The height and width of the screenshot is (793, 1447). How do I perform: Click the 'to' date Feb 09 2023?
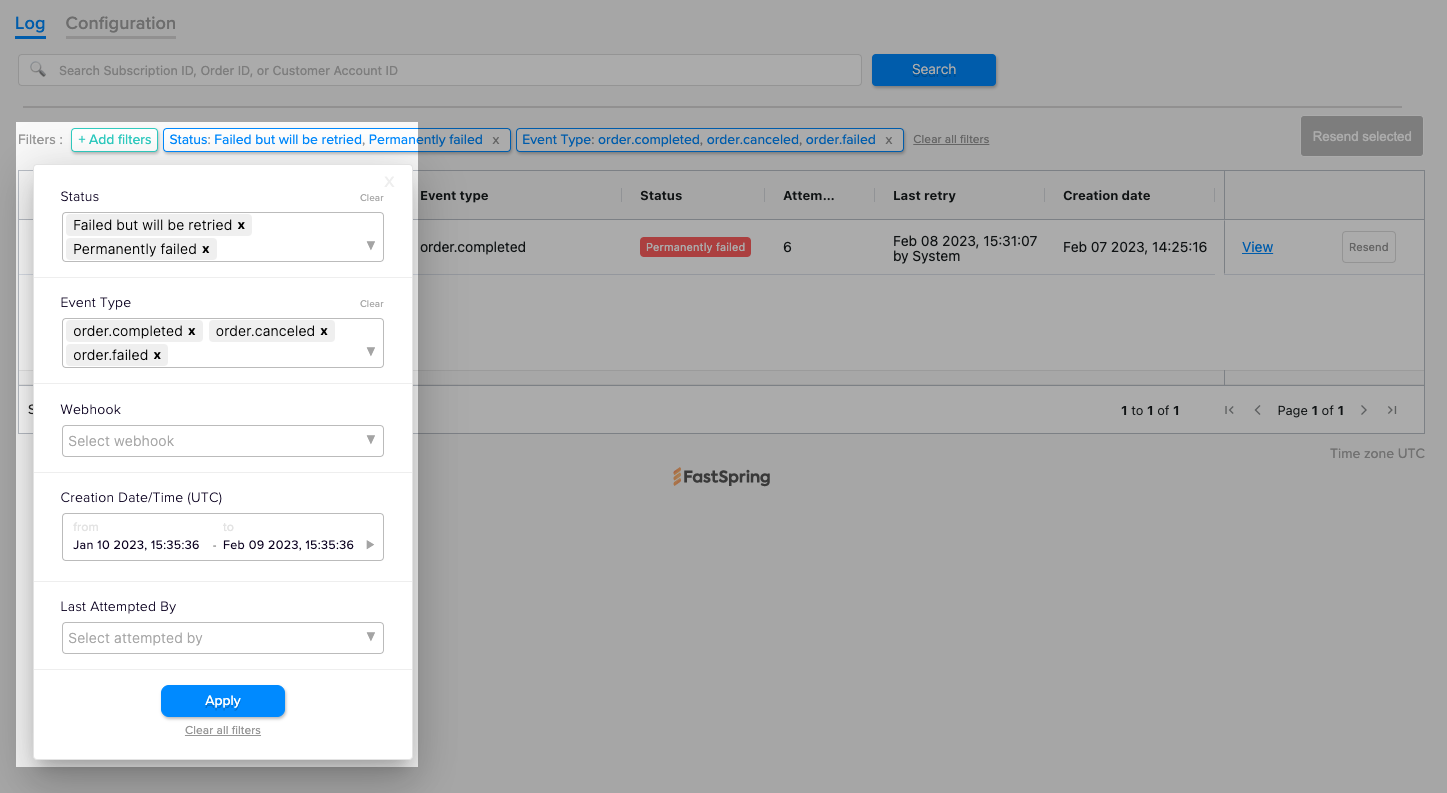288,545
